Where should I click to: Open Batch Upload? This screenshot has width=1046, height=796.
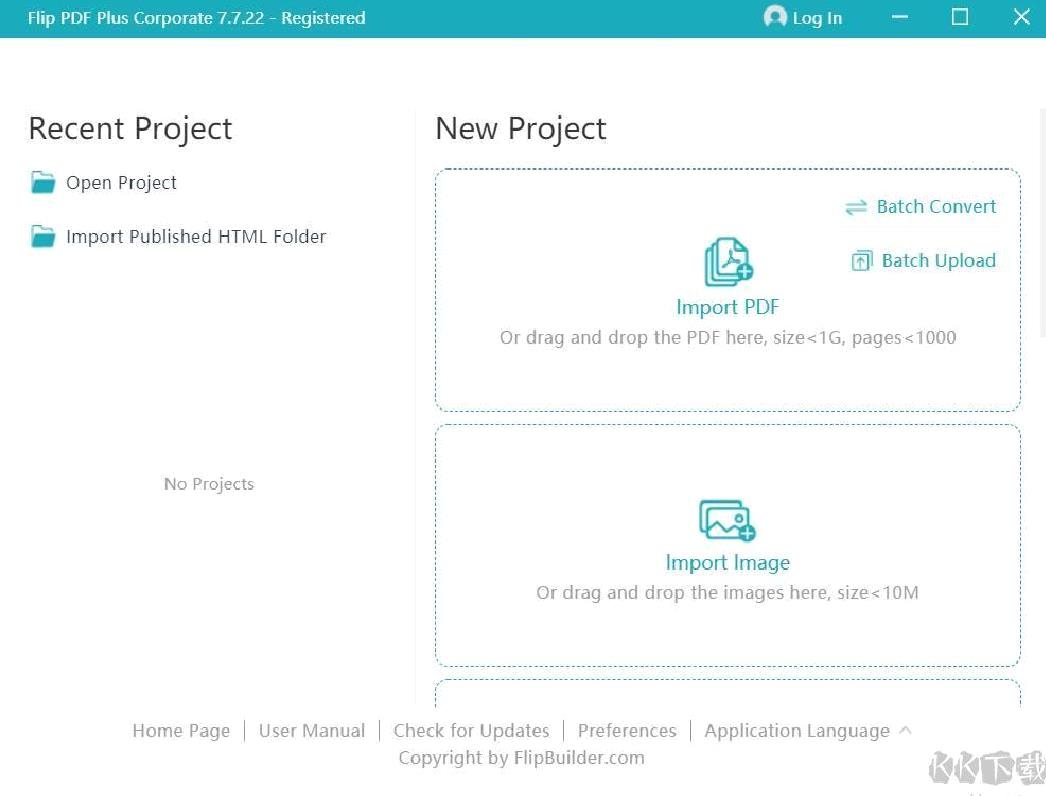click(x=939, y=260)
